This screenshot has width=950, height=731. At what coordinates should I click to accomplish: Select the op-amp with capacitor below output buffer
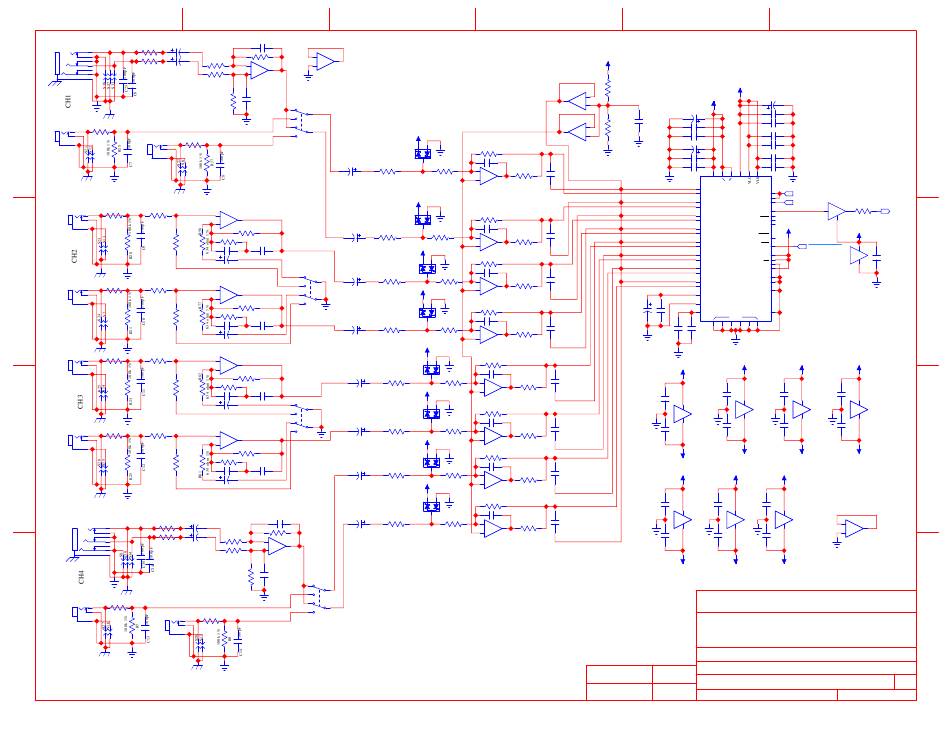coord(859,256)
